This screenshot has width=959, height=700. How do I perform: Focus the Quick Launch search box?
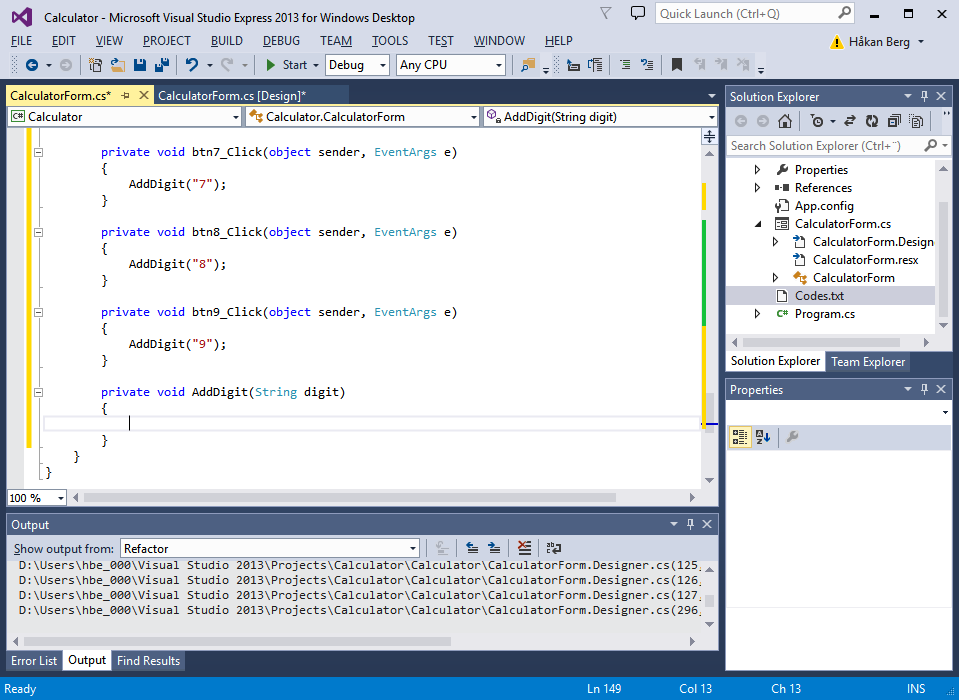tap(755, 13)
